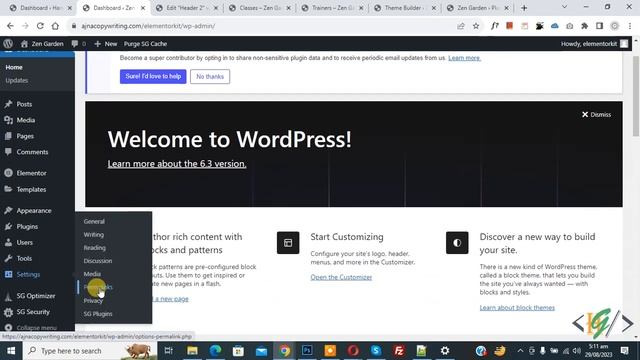Screen dimensions: 640x360
Task: Open Settings in sidebar
Action: pyautogui.click(x=28, y=274)
